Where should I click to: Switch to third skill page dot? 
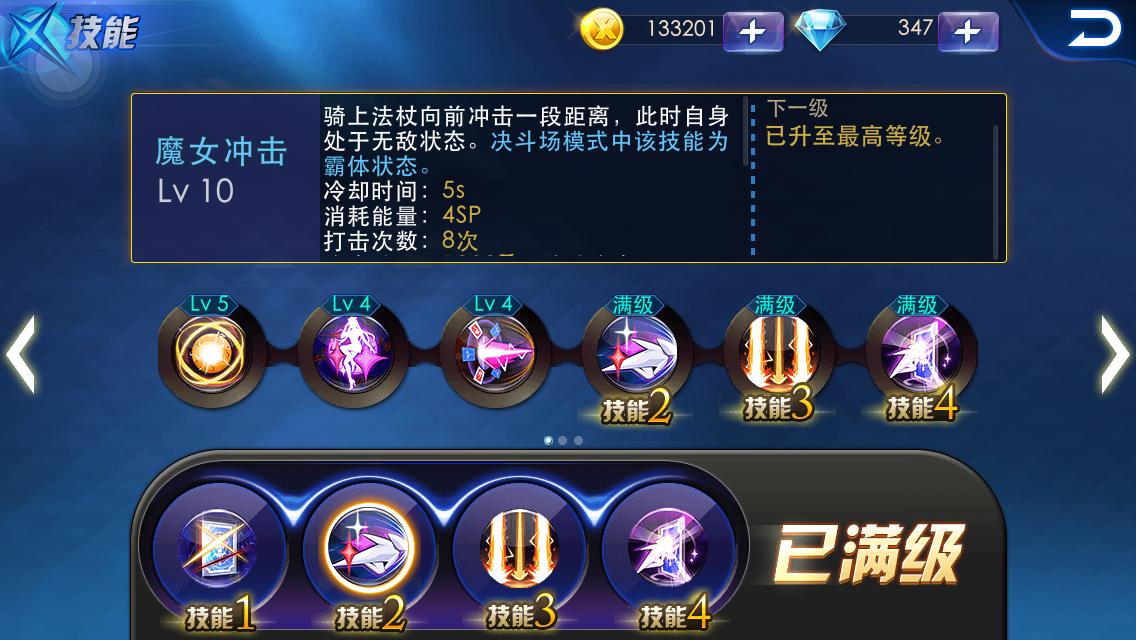[578, 440]
